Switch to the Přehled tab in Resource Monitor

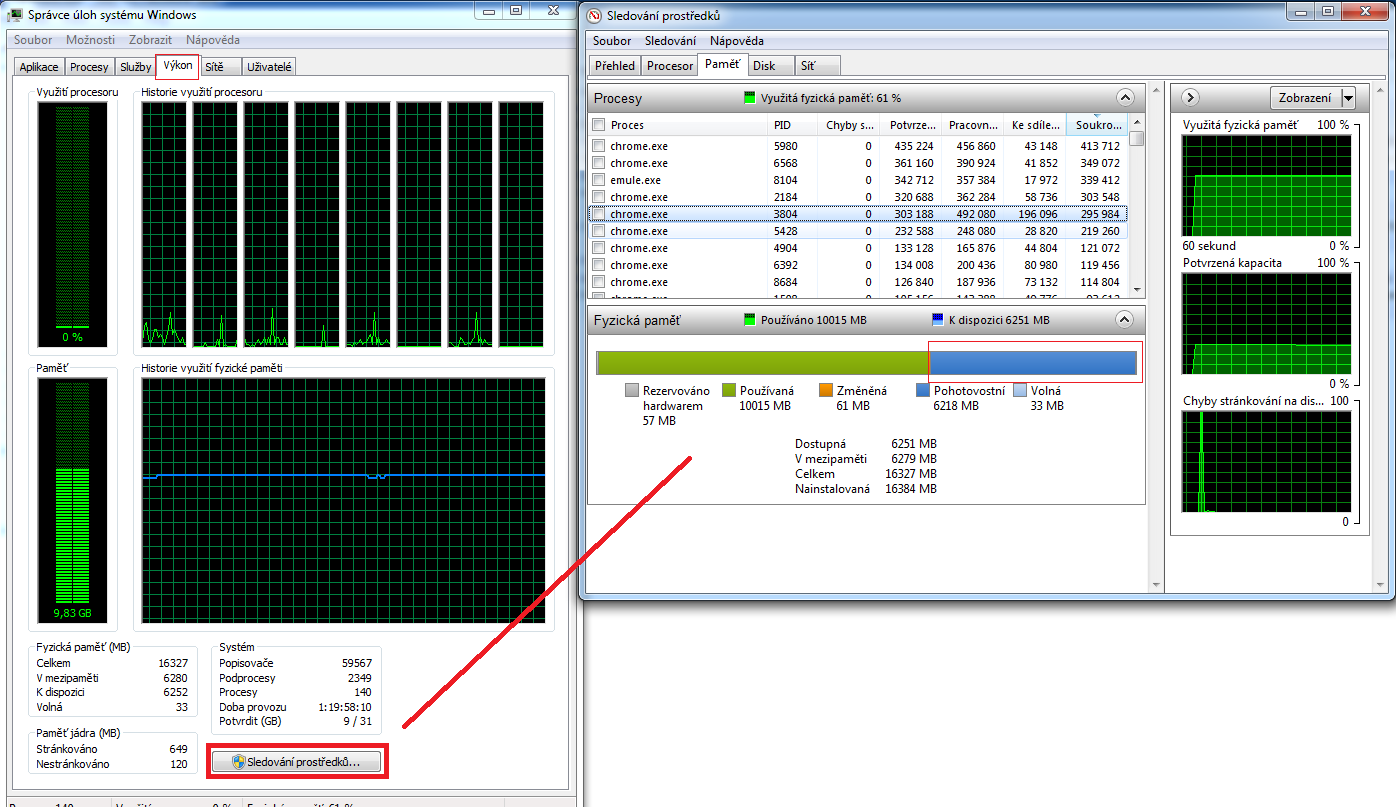tap(615, 66)
